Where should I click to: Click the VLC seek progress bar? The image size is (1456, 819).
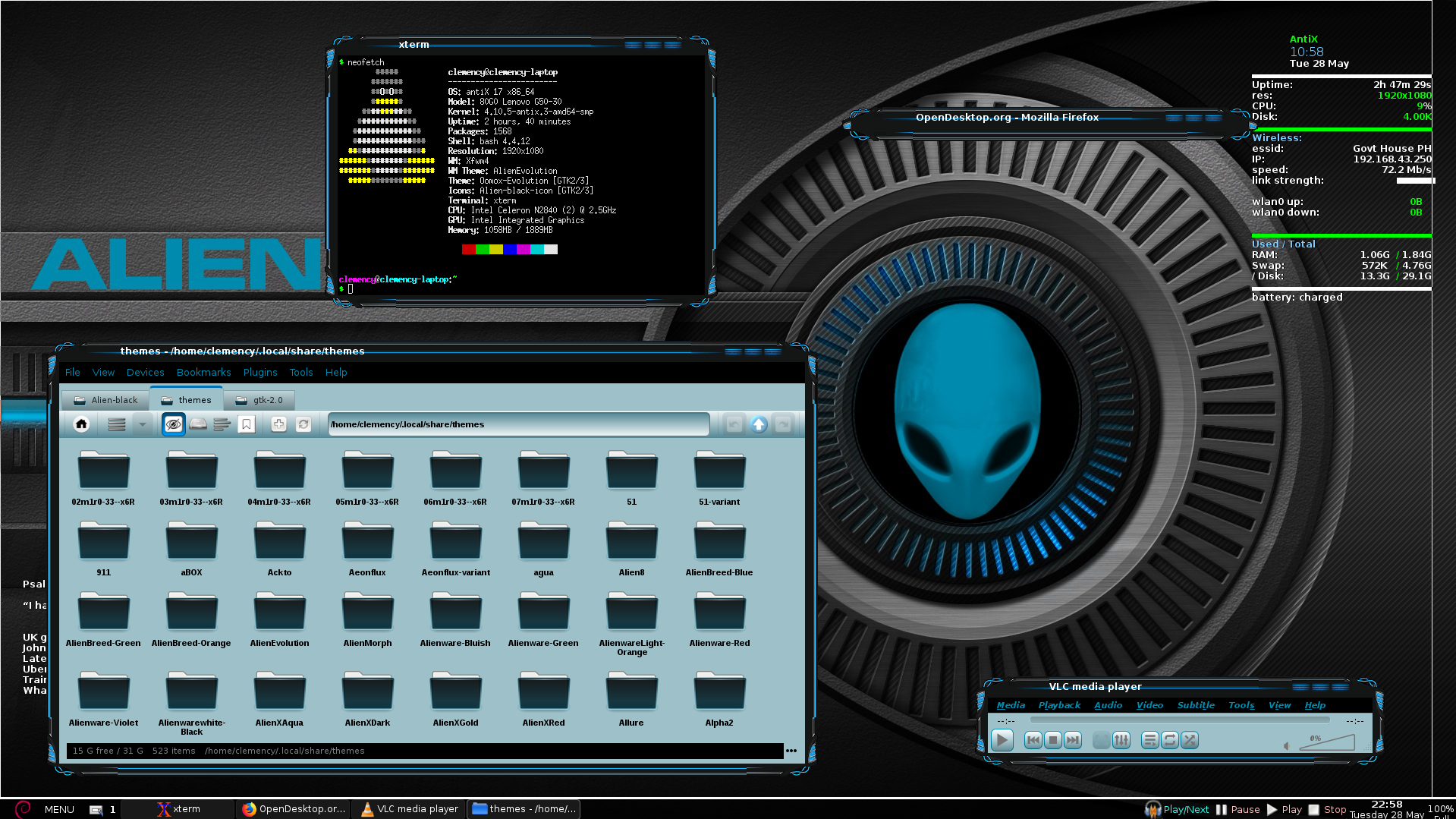(1180, 720)
